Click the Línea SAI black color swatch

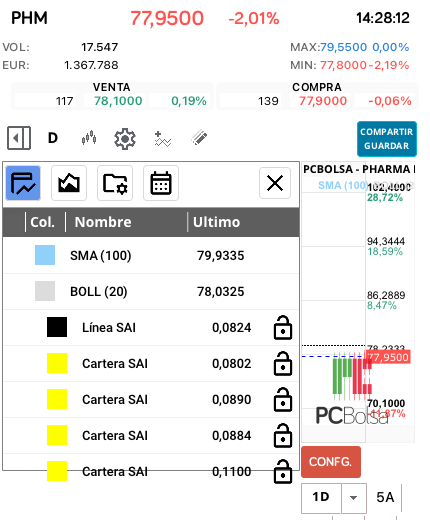[x=57, y=327]
